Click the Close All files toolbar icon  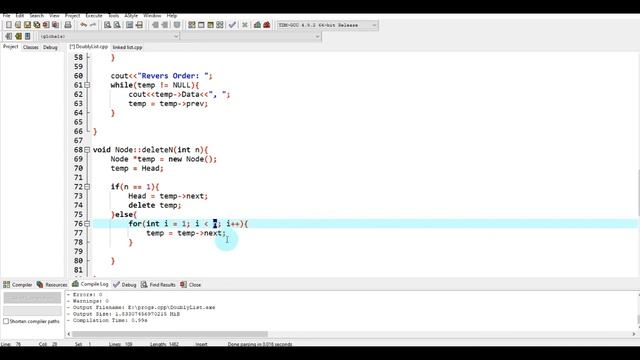pyautogui.click(x=56, y=25)
